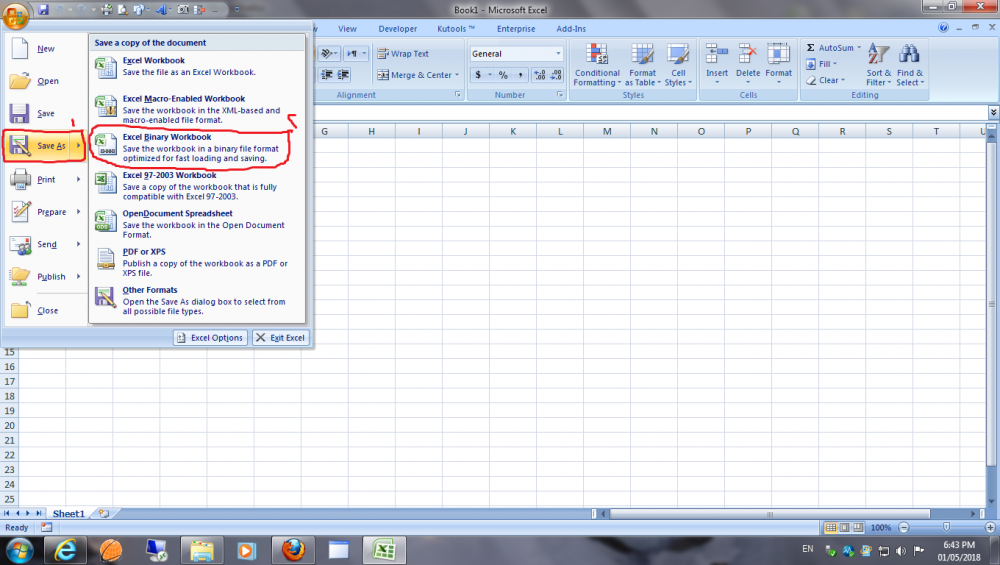Expand the Prepare submenu arrow
1000x565 pixels.
click(79, 212)
